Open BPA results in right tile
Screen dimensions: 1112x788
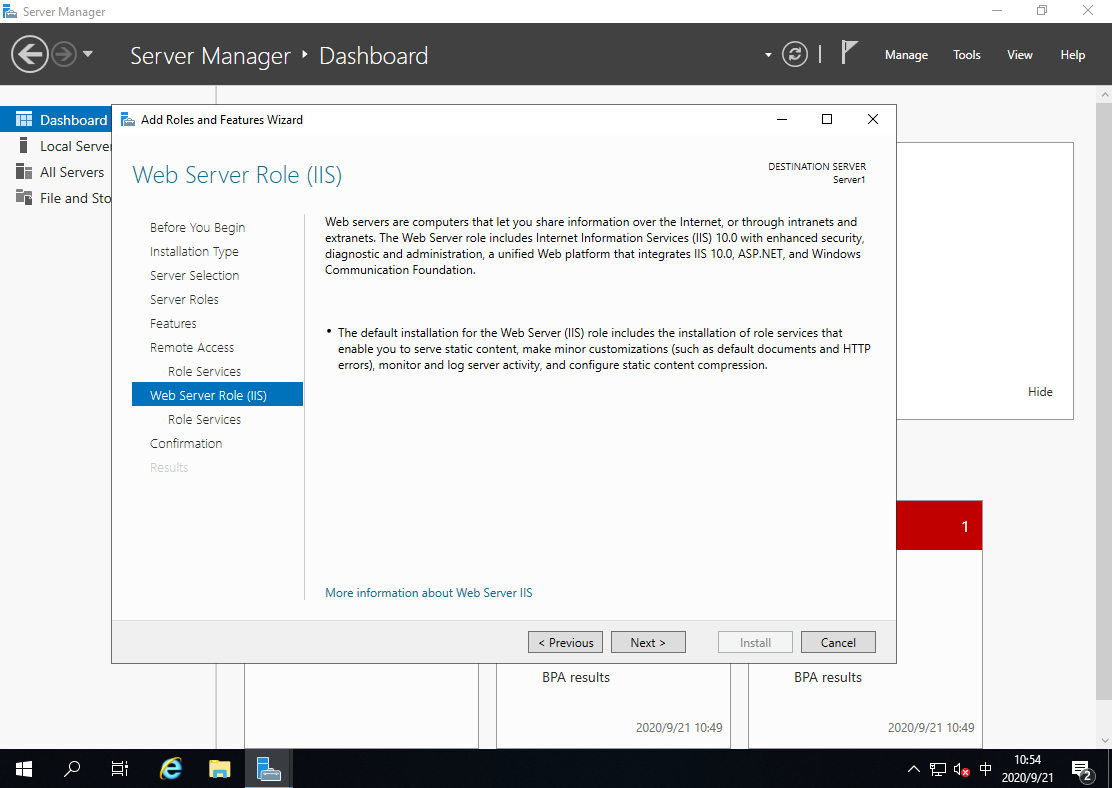[828, 677]
